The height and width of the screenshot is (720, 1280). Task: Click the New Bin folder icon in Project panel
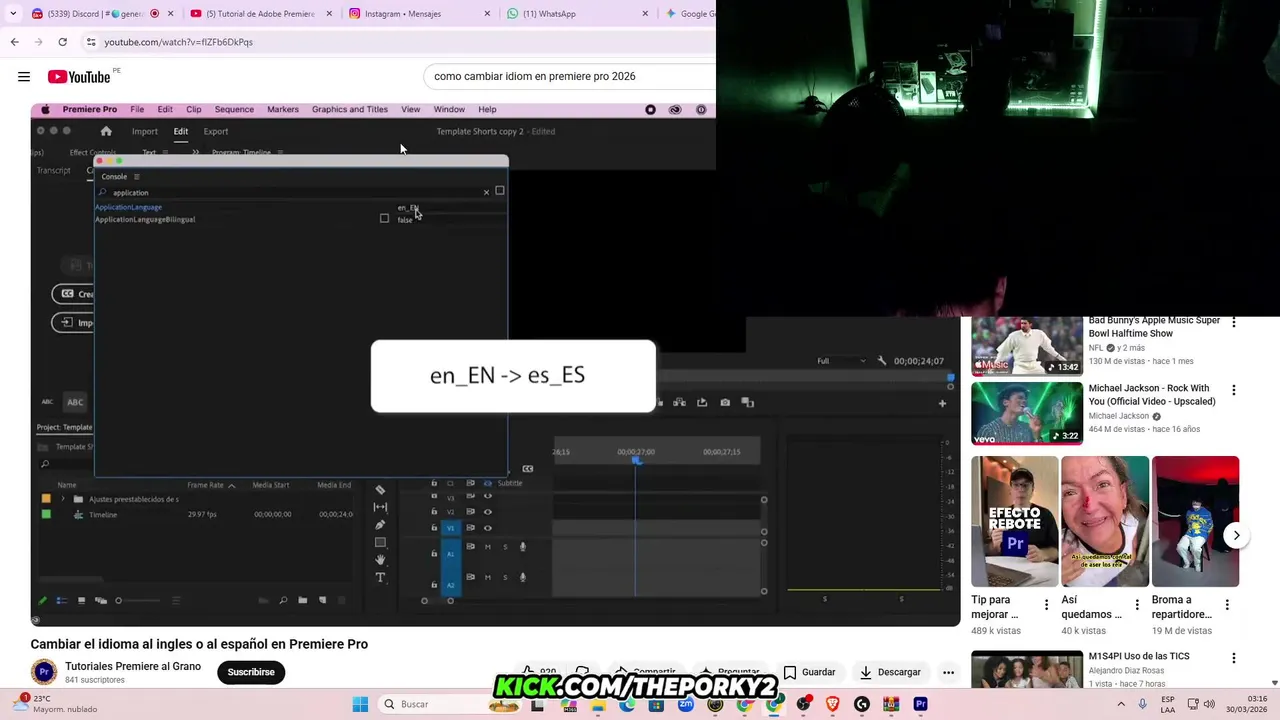(302, 600)
